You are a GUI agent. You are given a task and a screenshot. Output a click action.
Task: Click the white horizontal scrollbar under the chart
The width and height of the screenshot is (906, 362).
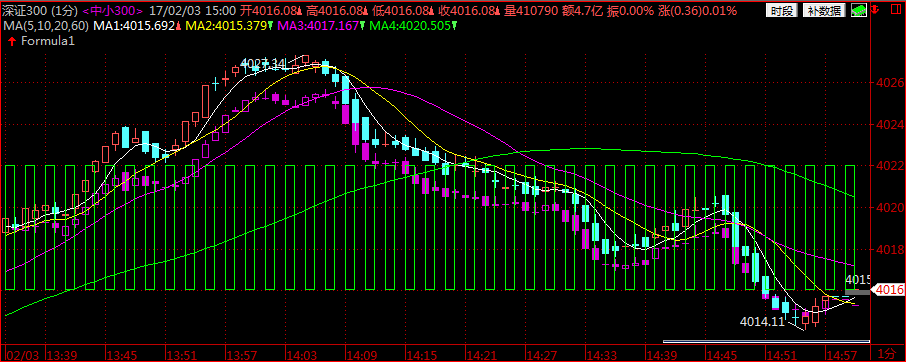click(766, 341)
